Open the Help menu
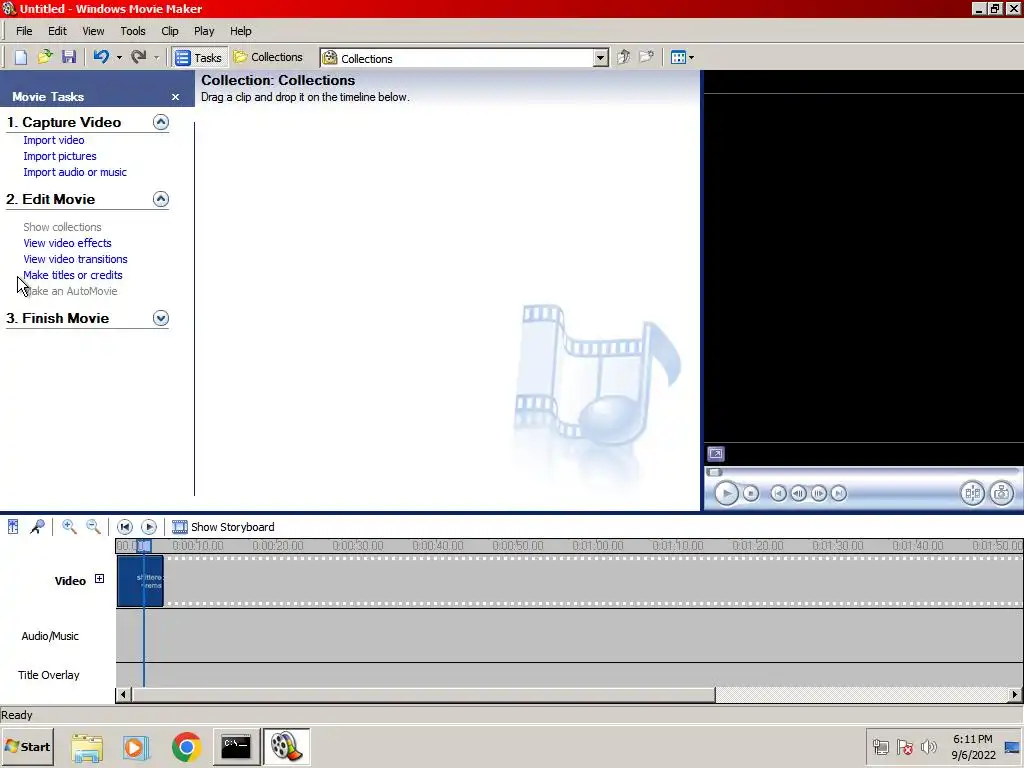Image resolution: width=1024 pixels, height=768 pixels. tap(240, 31)
